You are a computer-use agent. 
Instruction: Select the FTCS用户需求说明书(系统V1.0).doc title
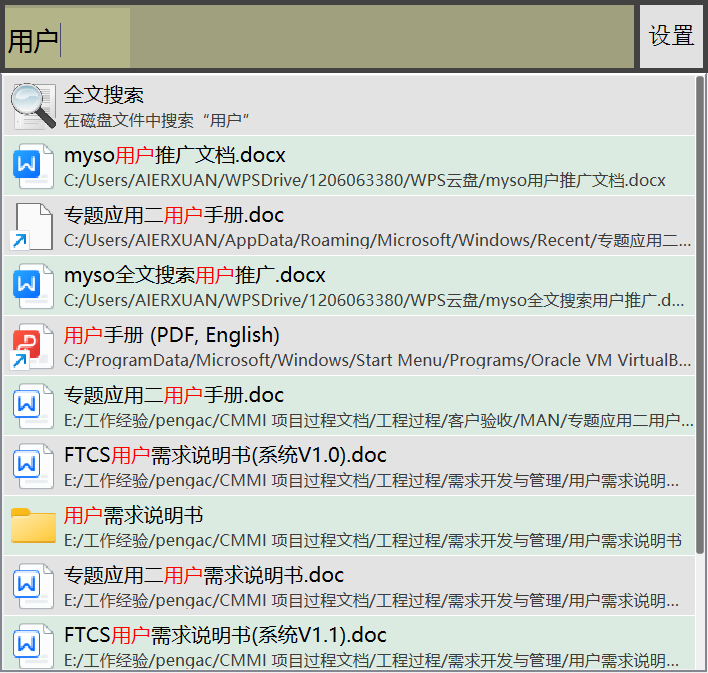[225, 455]
